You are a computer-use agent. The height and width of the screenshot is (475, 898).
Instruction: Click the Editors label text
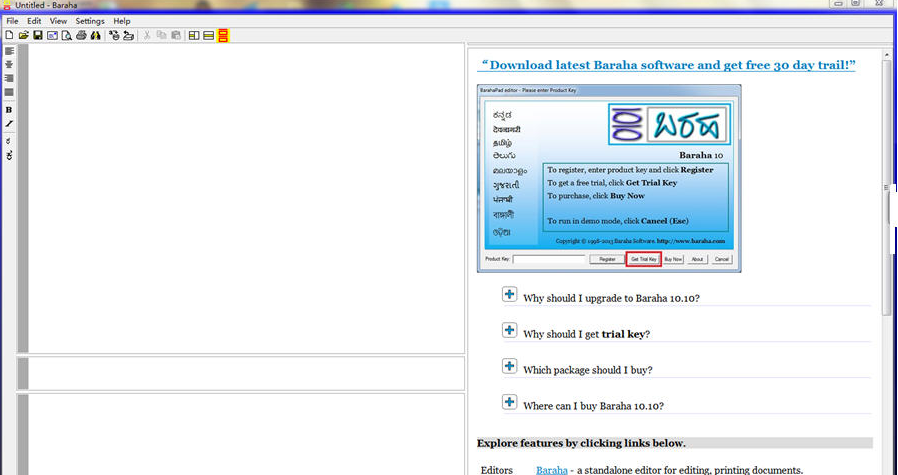click(x=497, y=470)
